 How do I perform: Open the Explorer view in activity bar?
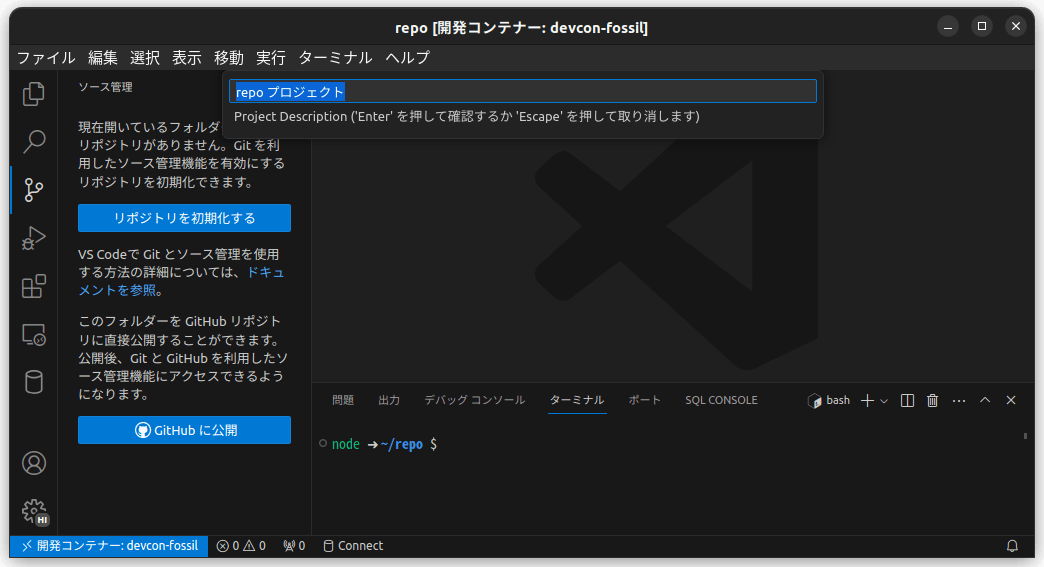coord(33,94)
